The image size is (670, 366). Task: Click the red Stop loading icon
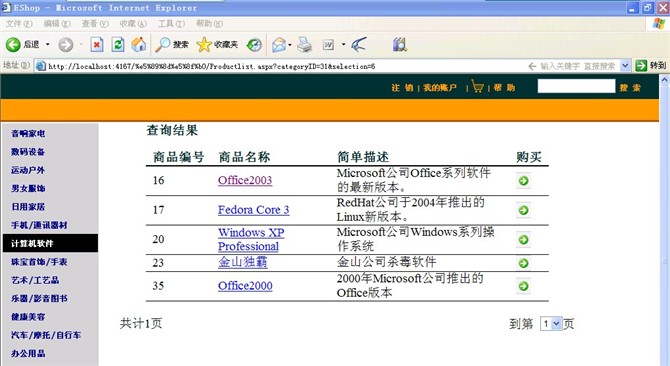[x=97, y=44]
